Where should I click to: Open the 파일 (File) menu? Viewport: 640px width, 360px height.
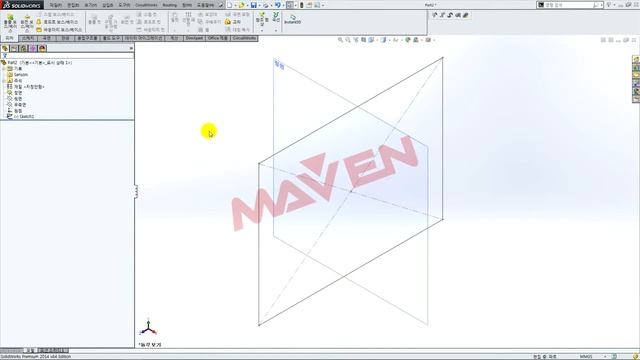(x=56, y=5)
